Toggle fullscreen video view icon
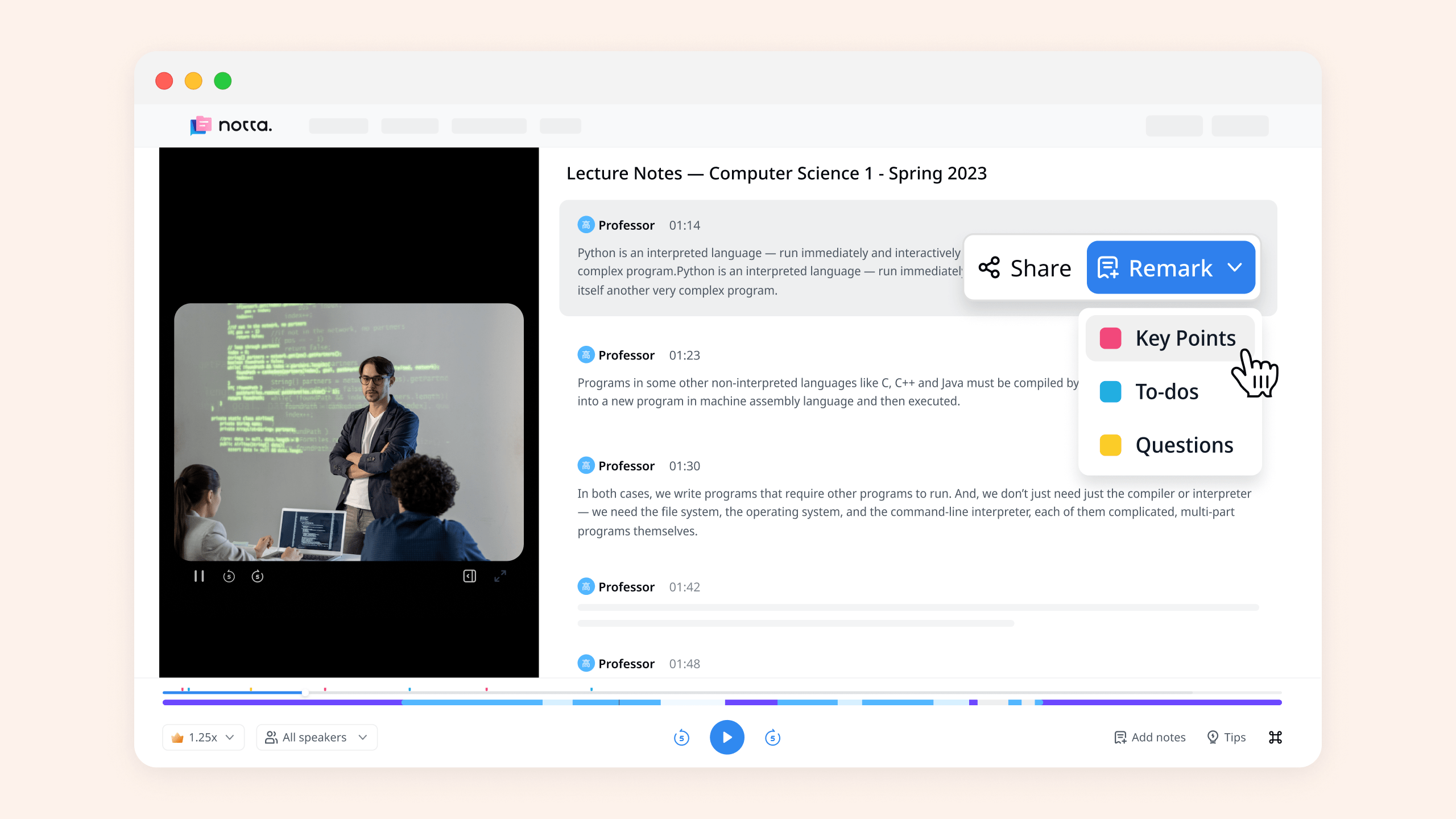 (x=500, y=576)
